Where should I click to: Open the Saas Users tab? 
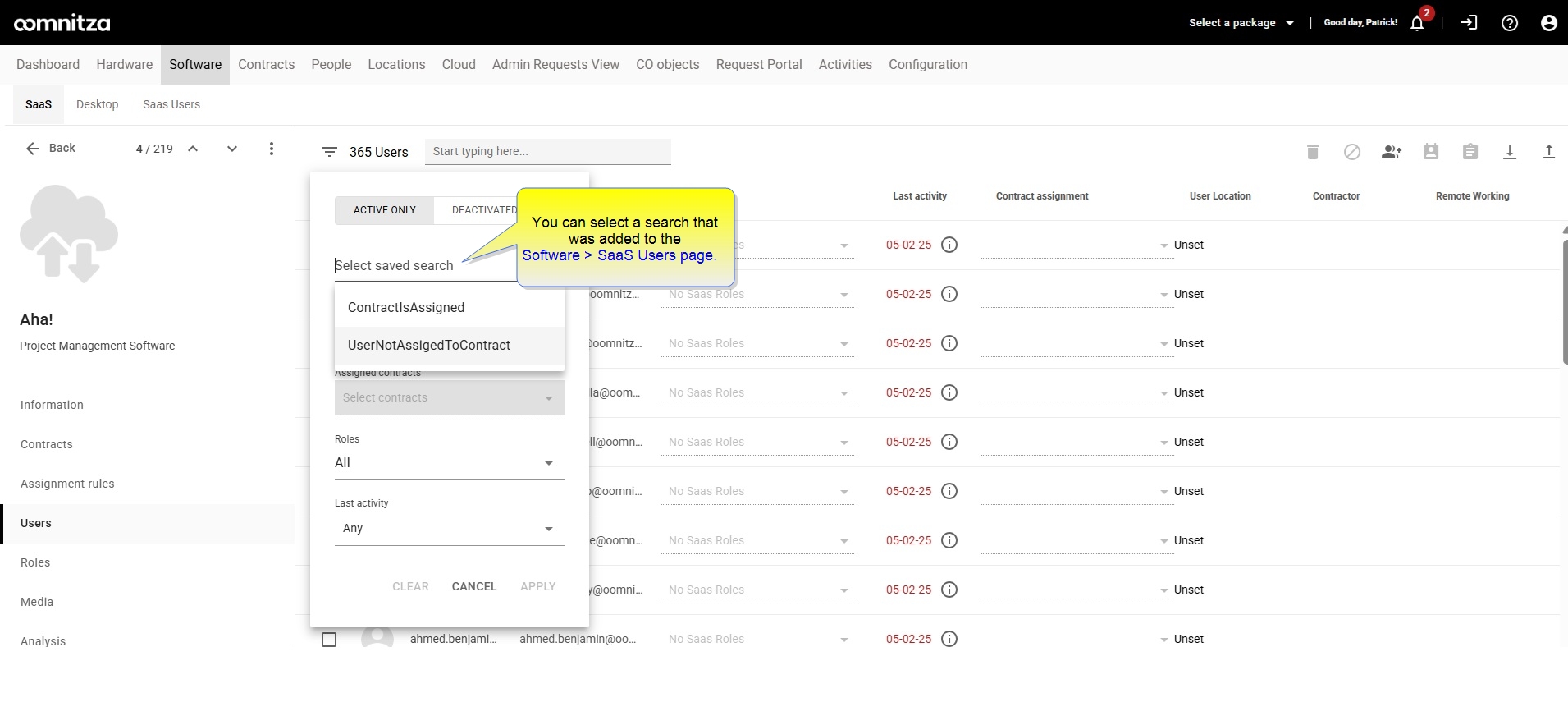pos(171,104)
